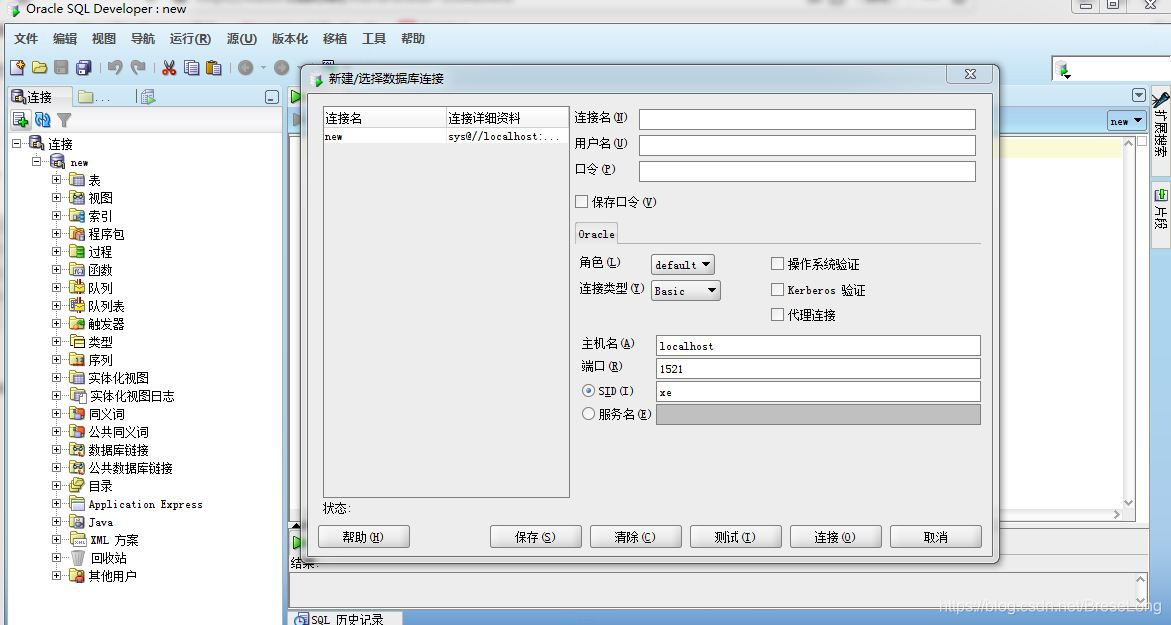Image resolution: width=1171 pixels, height=625 pixels.
Task: Expand the Application Express tree node
Action: 56,503
